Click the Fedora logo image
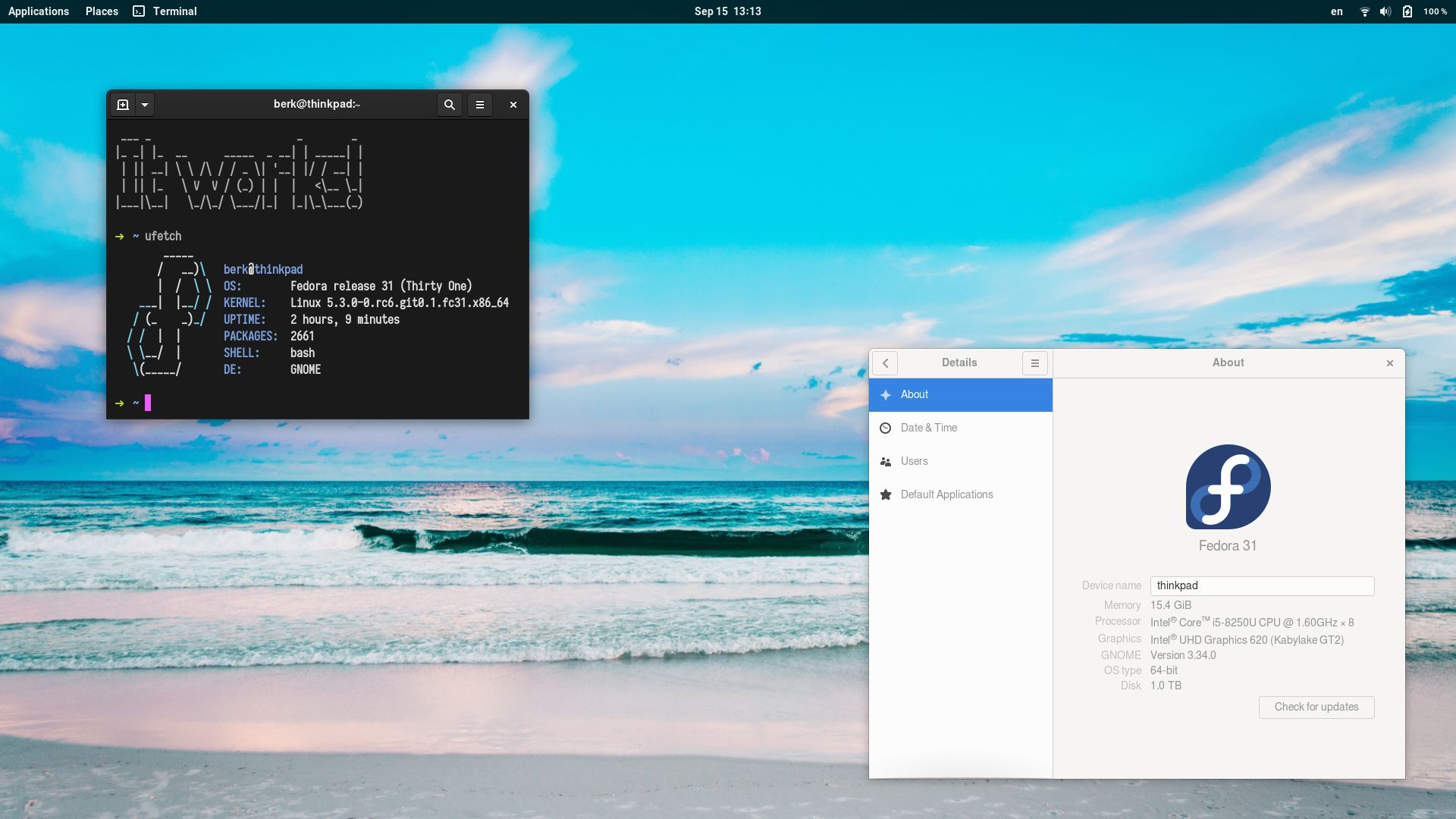 (x=1227, y=487)
